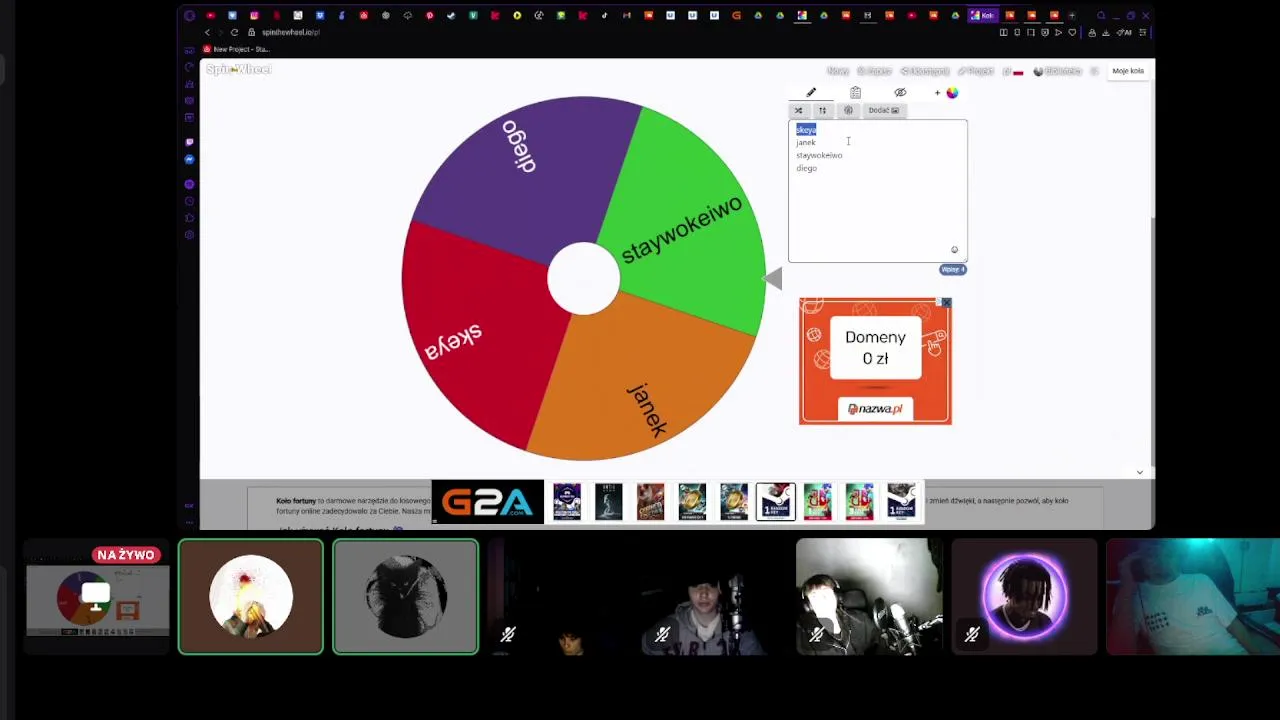Select the pencil edit-entries tab
The width and height of the screenshot is (1280, 720).
click(x=811, y=93)
